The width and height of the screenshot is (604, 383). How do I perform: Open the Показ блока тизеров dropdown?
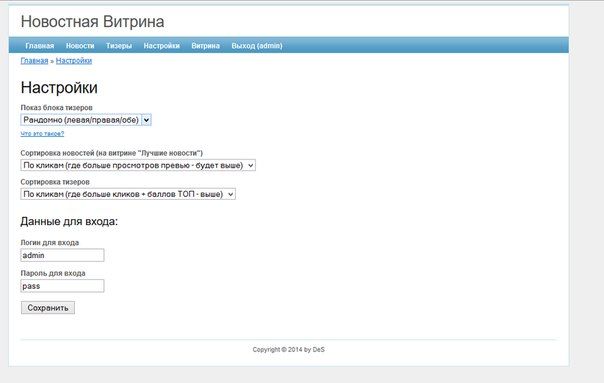pos(86,120)
